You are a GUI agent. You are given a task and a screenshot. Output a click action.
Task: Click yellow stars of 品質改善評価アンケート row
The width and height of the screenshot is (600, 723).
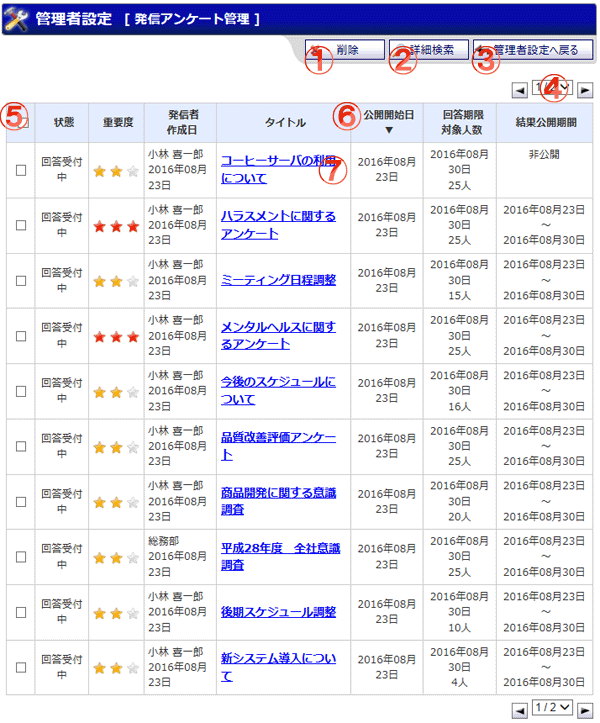116,447
